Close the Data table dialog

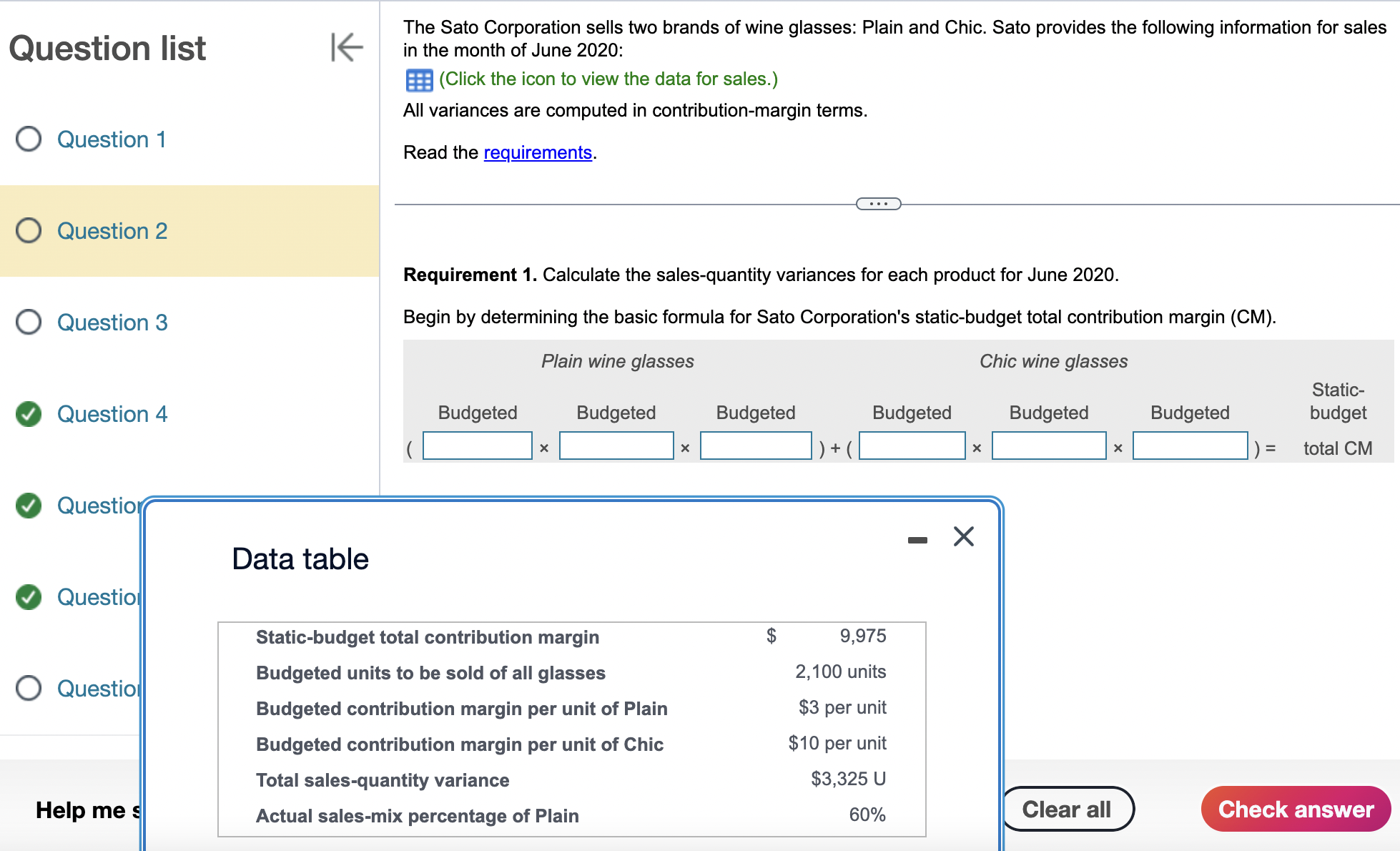pos(963,536)
